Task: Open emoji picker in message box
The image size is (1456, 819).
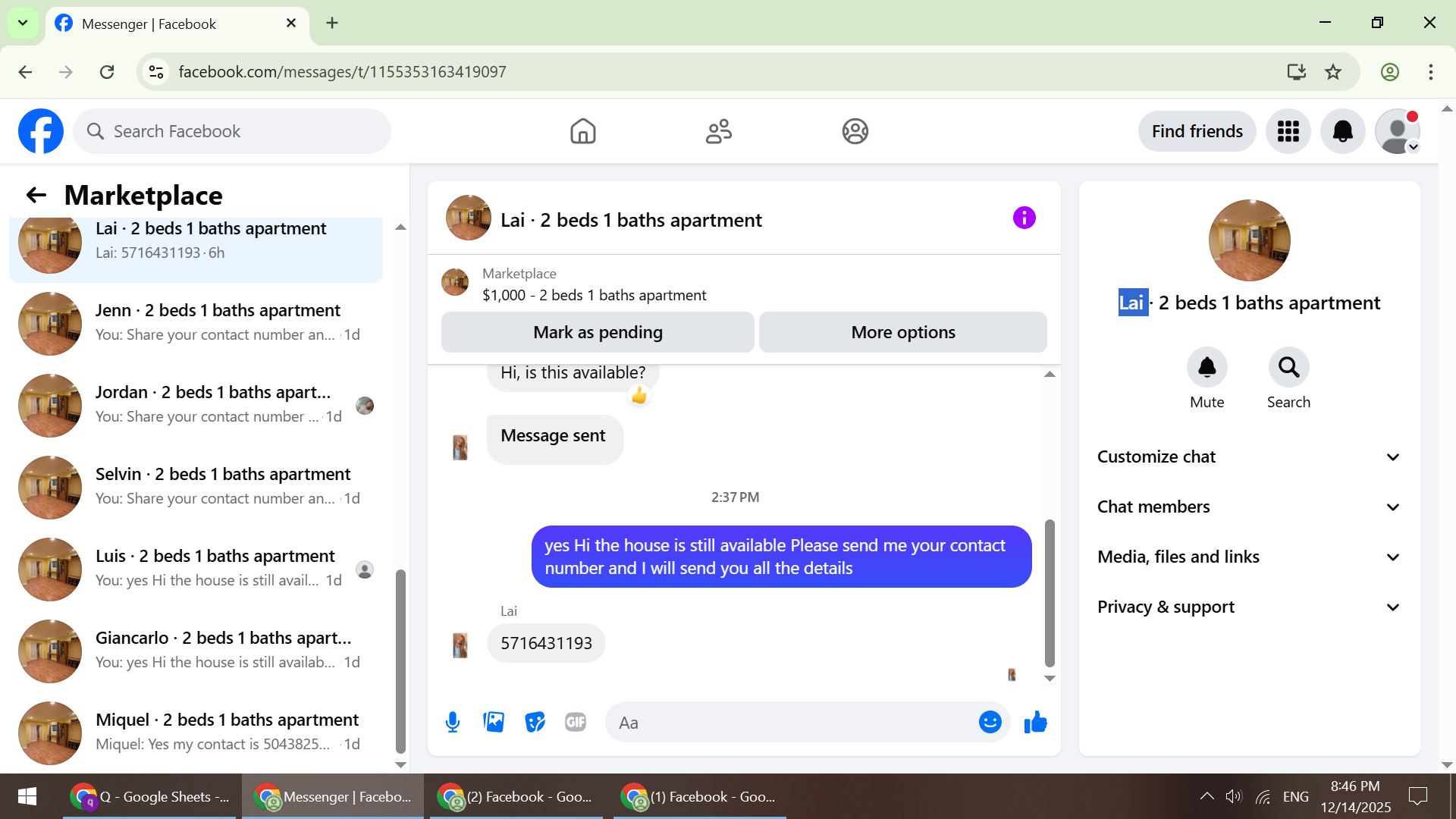Action: click(x=990, y=722)
